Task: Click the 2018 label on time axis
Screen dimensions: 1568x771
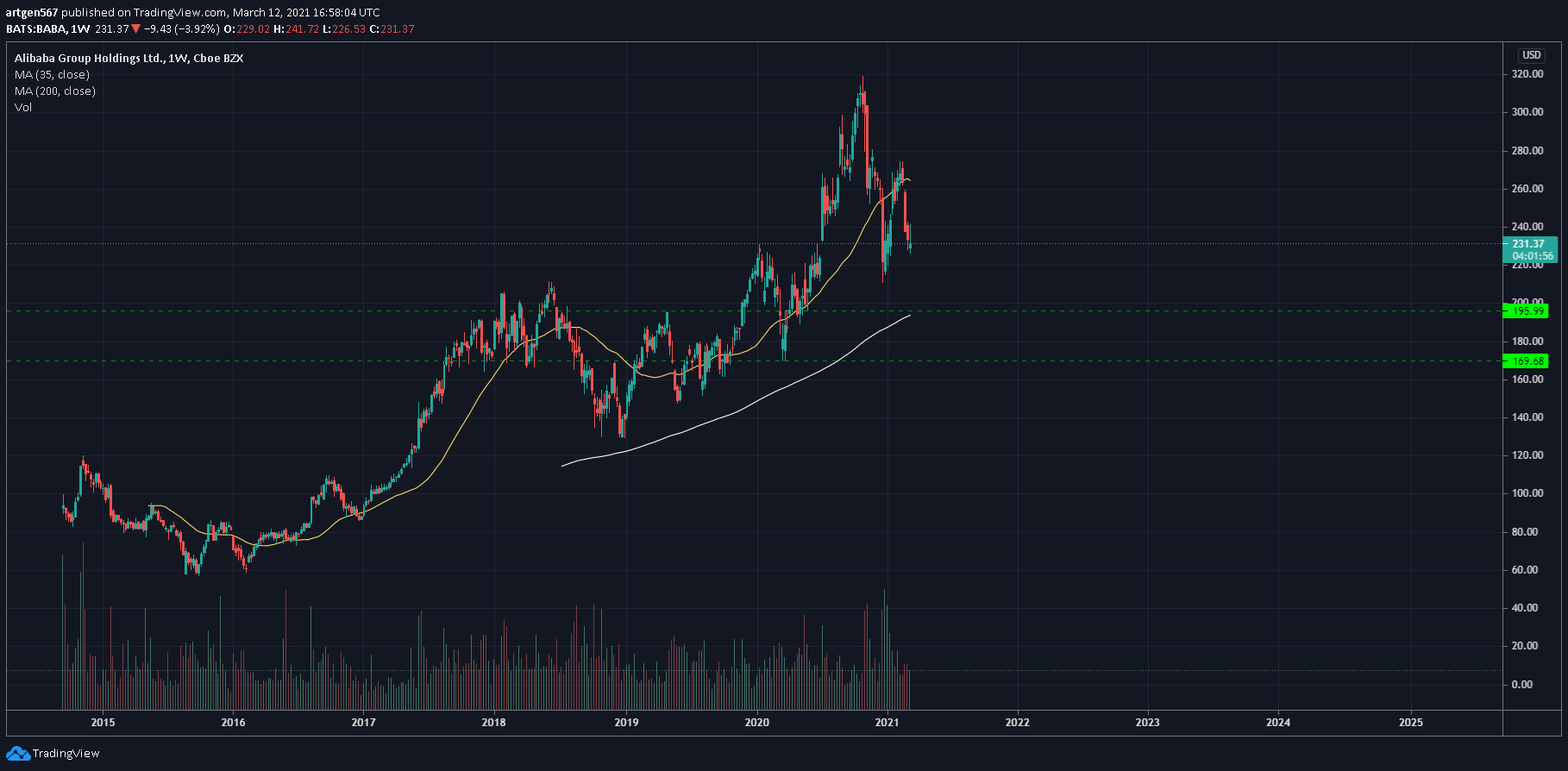Action: pos(493,723)
